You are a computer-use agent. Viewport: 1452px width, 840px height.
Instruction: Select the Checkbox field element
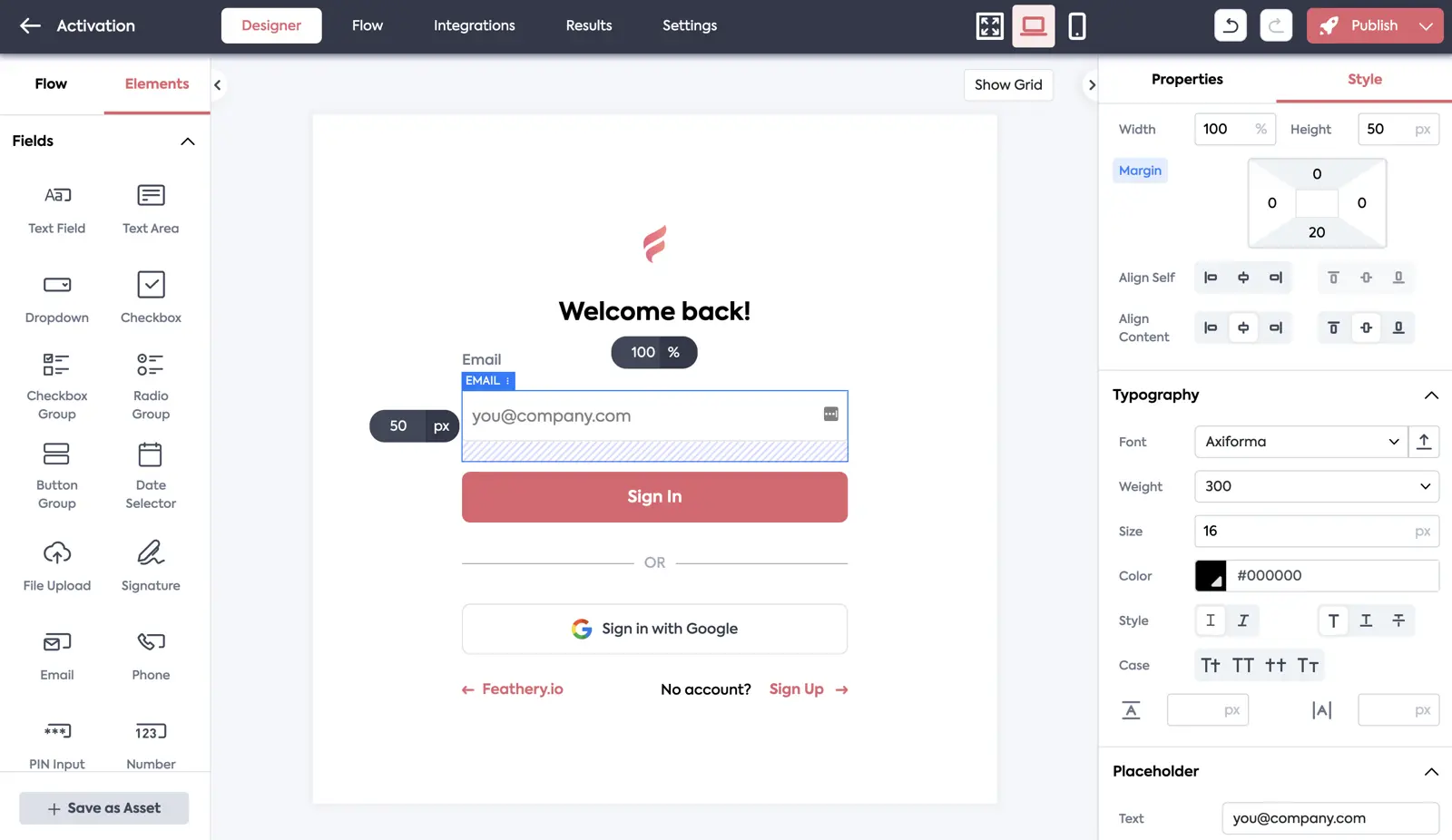[151, 298]
